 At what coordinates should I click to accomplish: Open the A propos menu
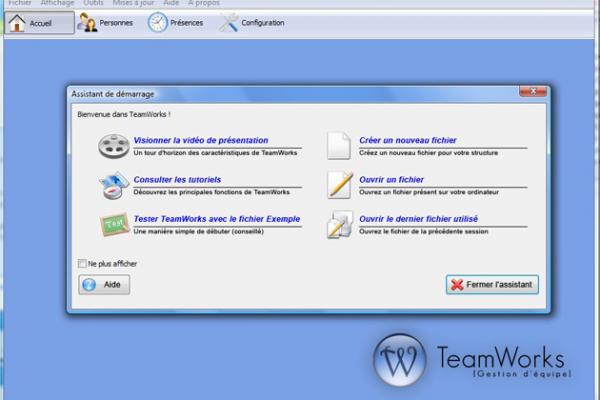(204, 3)
